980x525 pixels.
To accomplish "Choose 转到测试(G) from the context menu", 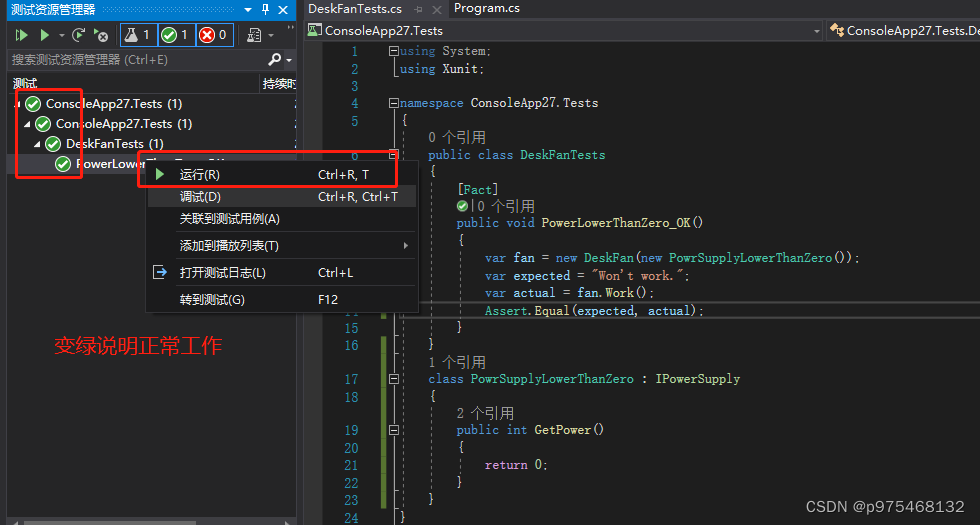I will point(281,299).
